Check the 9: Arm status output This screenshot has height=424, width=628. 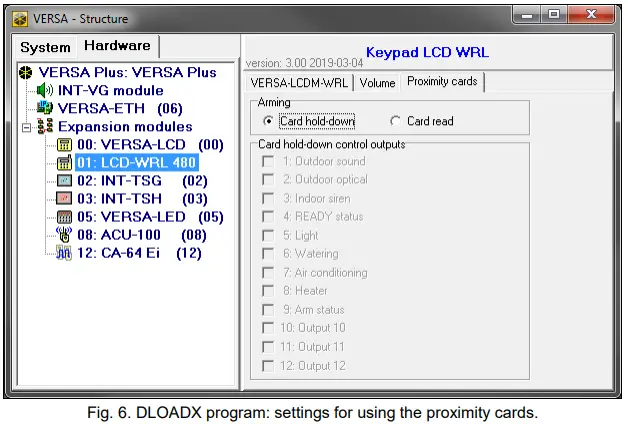click(268, 310)
